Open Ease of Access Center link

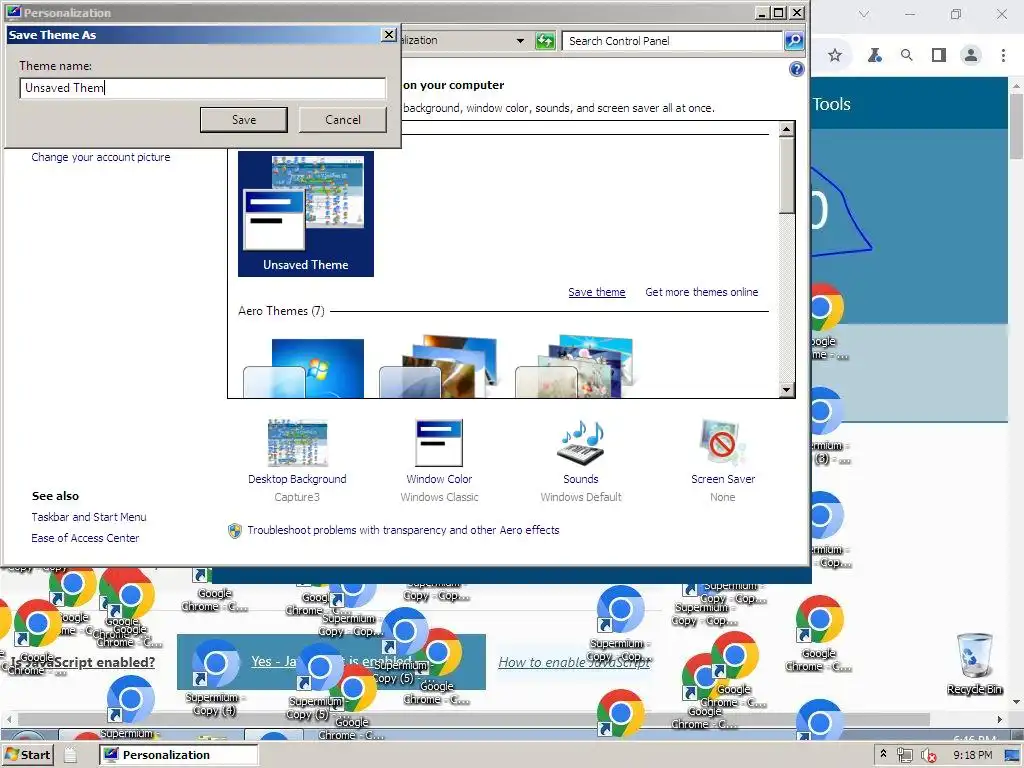(85, 537)
